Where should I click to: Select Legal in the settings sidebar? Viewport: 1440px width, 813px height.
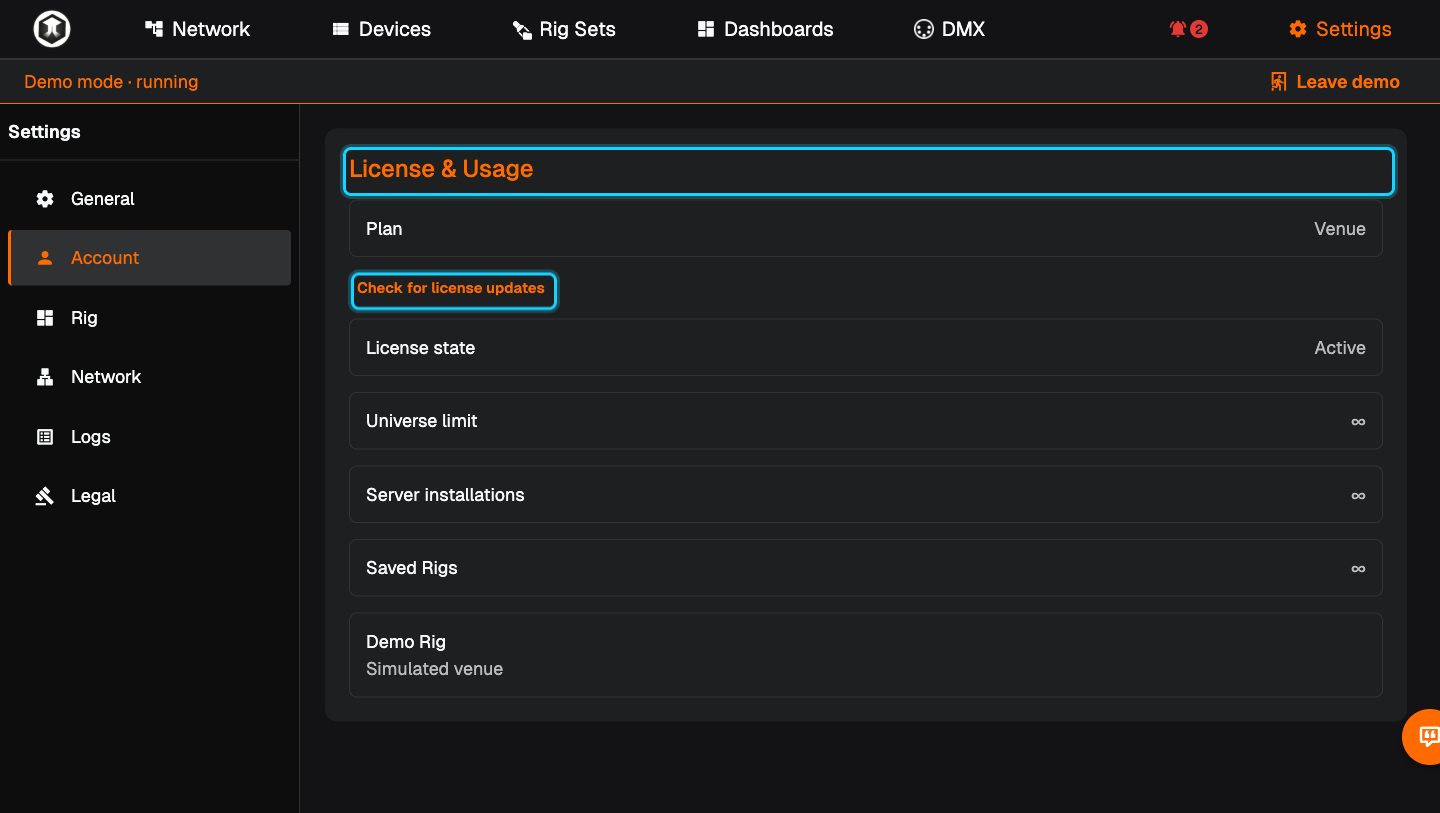pos(149,496)
